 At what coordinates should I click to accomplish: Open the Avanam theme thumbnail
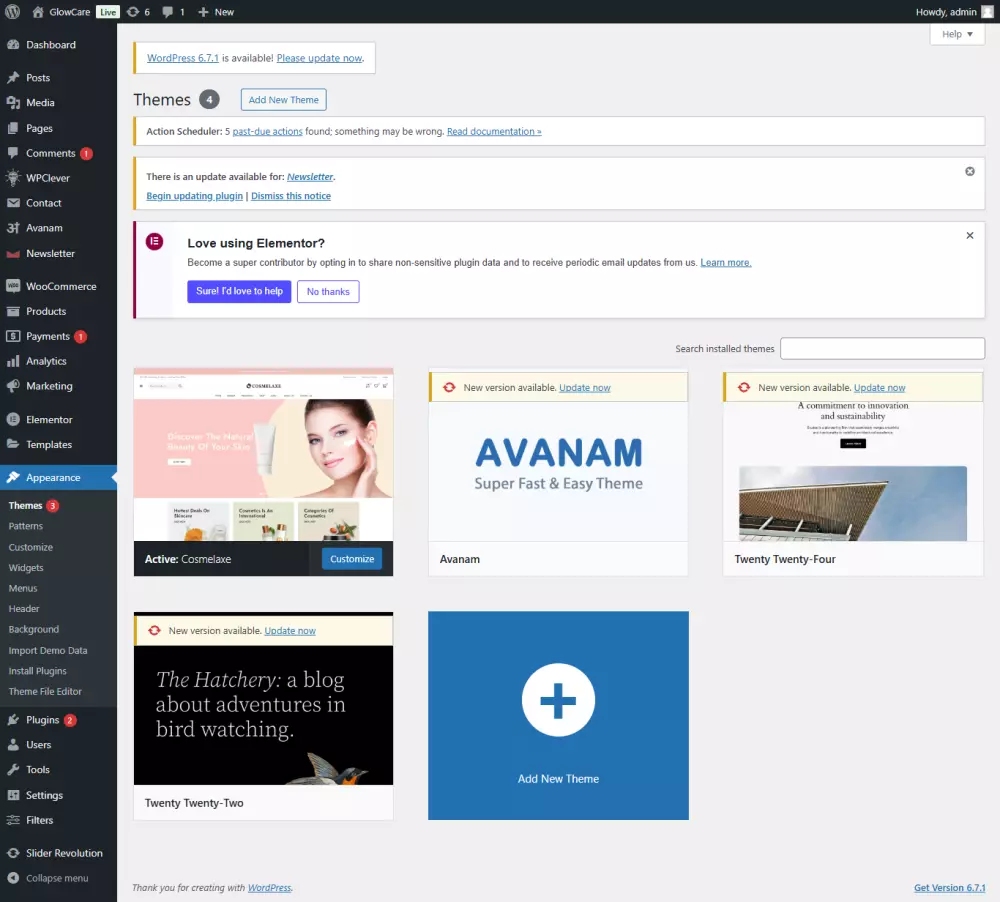pos(558,471)
